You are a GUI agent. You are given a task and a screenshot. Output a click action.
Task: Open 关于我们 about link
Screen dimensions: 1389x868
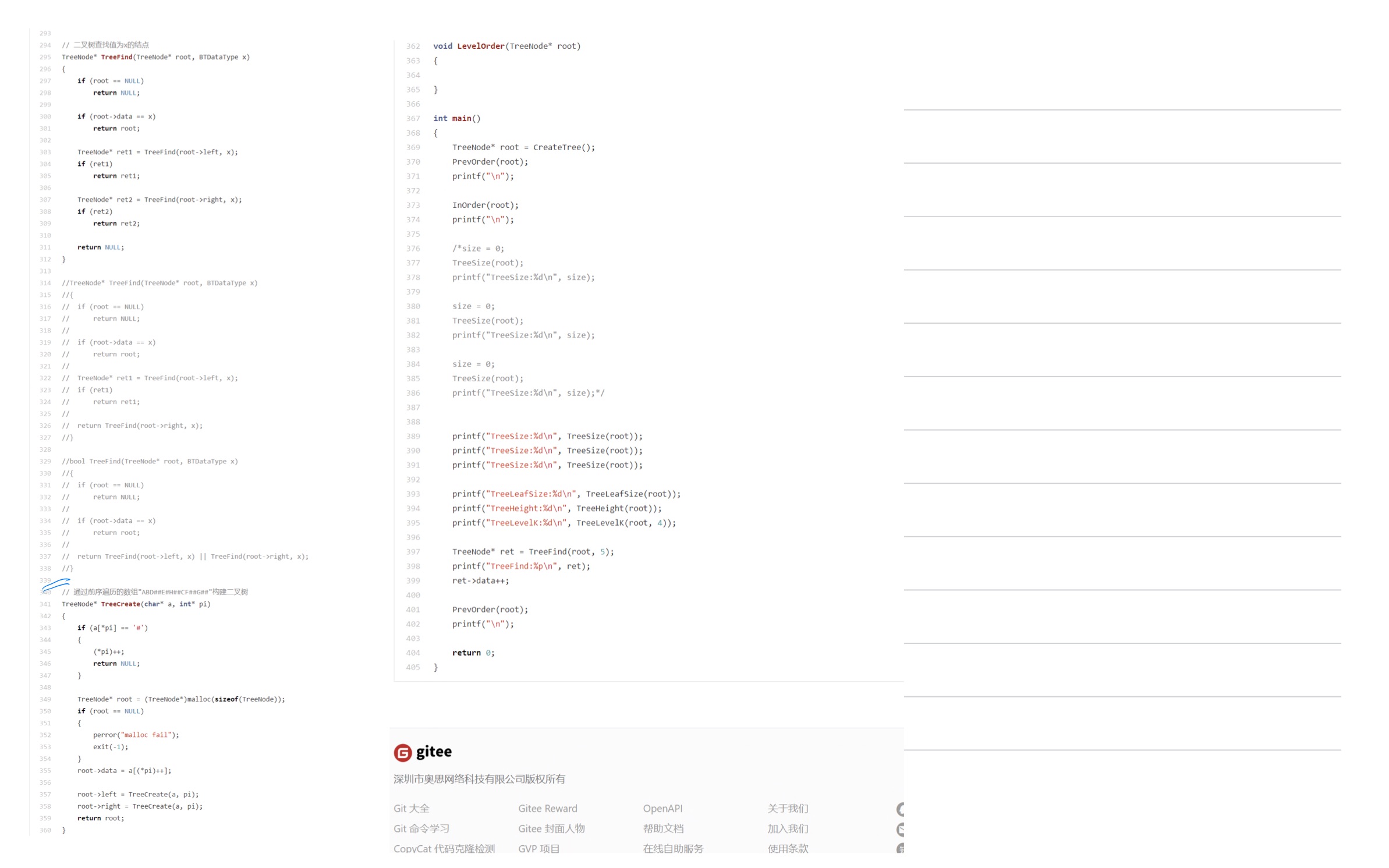[x=787, y=808]
